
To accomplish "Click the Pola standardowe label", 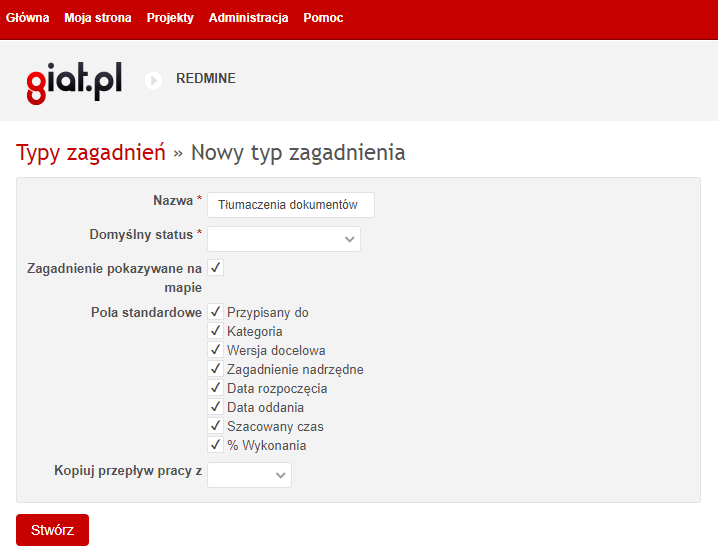I will click(x=146, y=312).
